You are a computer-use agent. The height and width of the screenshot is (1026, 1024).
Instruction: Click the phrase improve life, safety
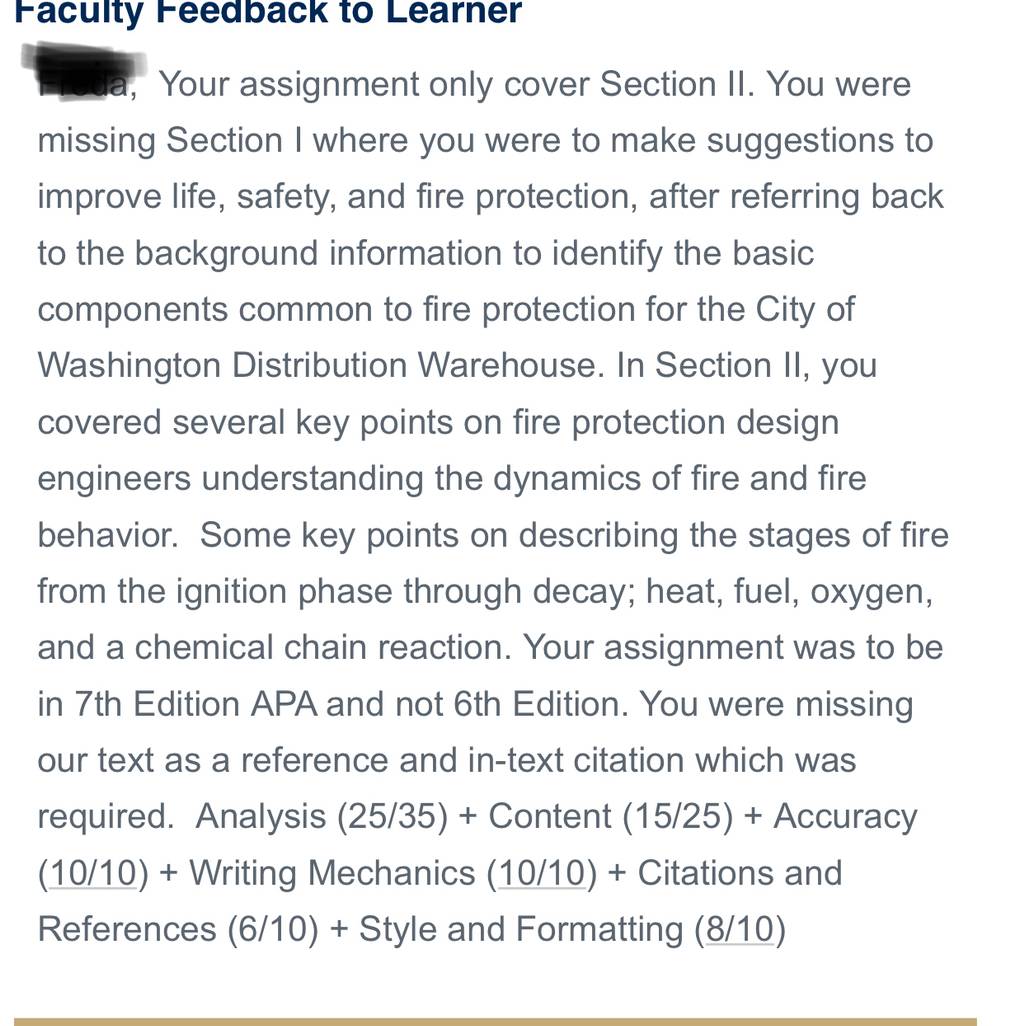tap(185, 197)
